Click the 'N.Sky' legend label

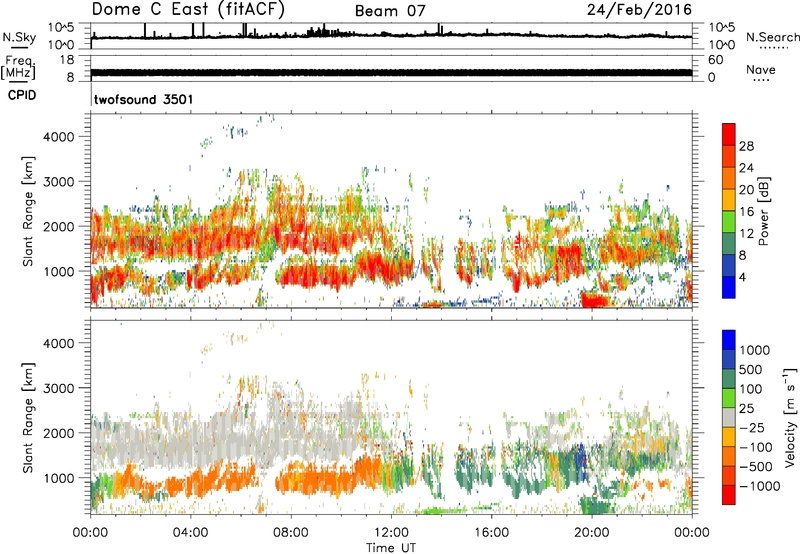[x=19, y=37]
